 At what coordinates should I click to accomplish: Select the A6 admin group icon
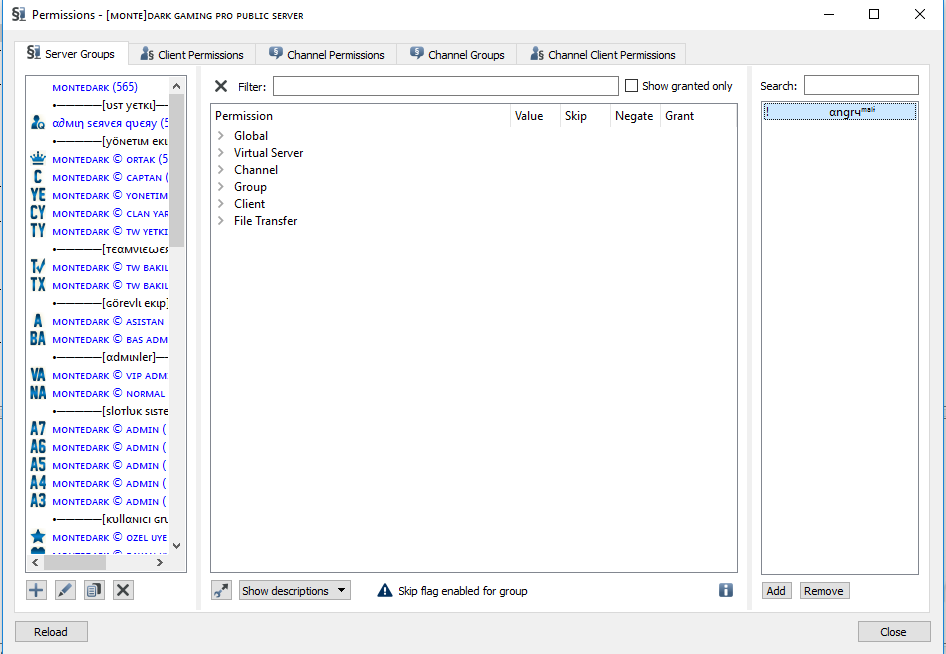click(x=38, y=448)
